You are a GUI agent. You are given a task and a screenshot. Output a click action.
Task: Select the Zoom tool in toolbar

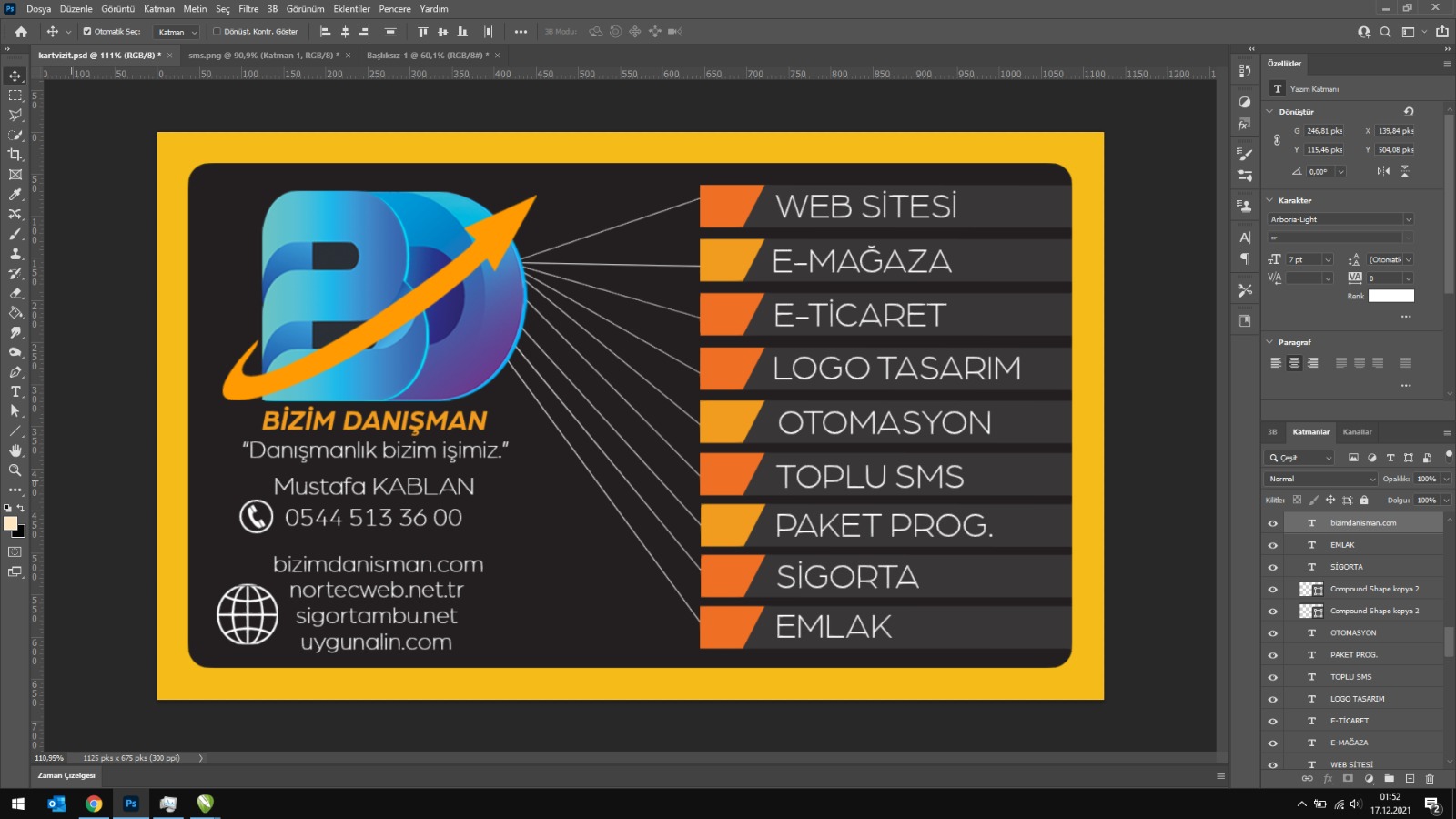tap(15, 470)
